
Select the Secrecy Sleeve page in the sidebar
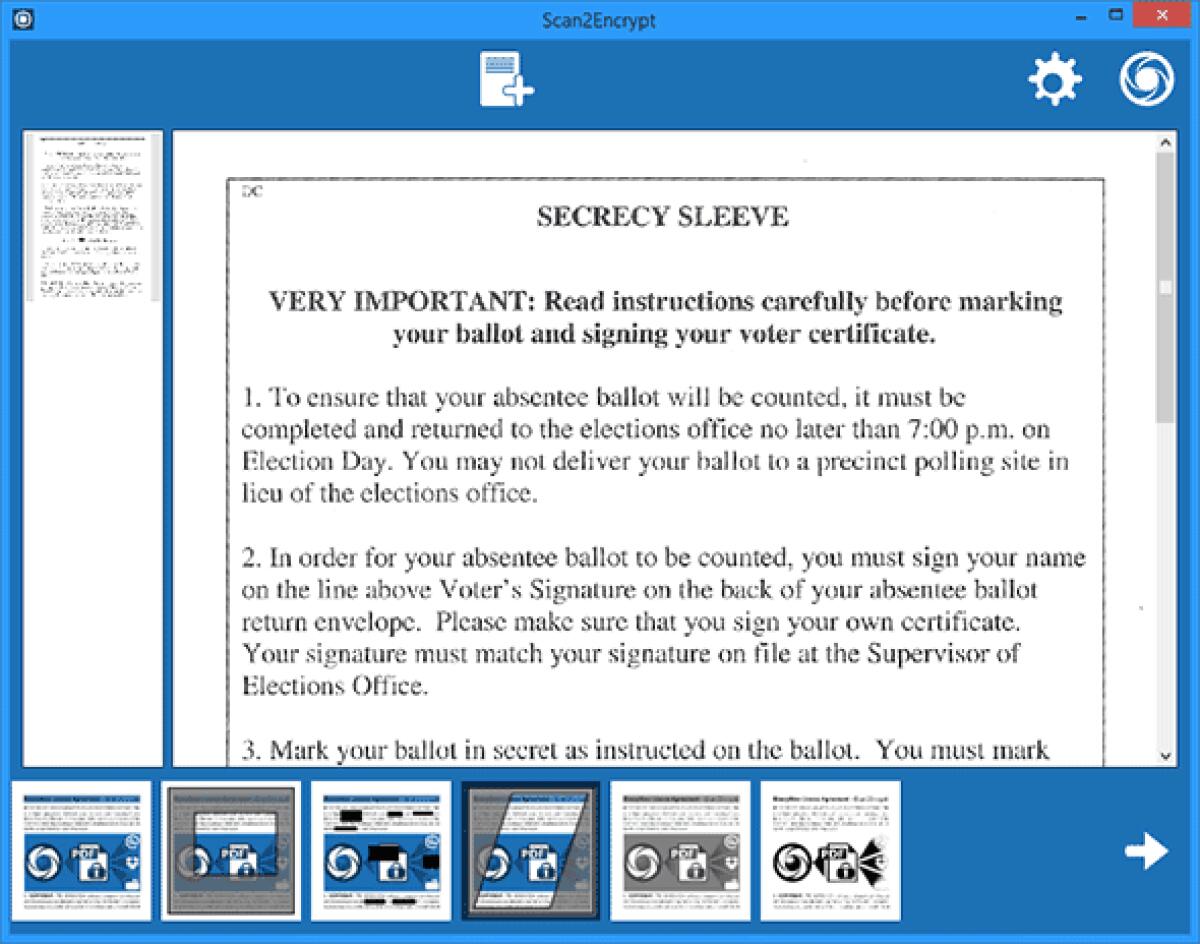coord(91,212)
